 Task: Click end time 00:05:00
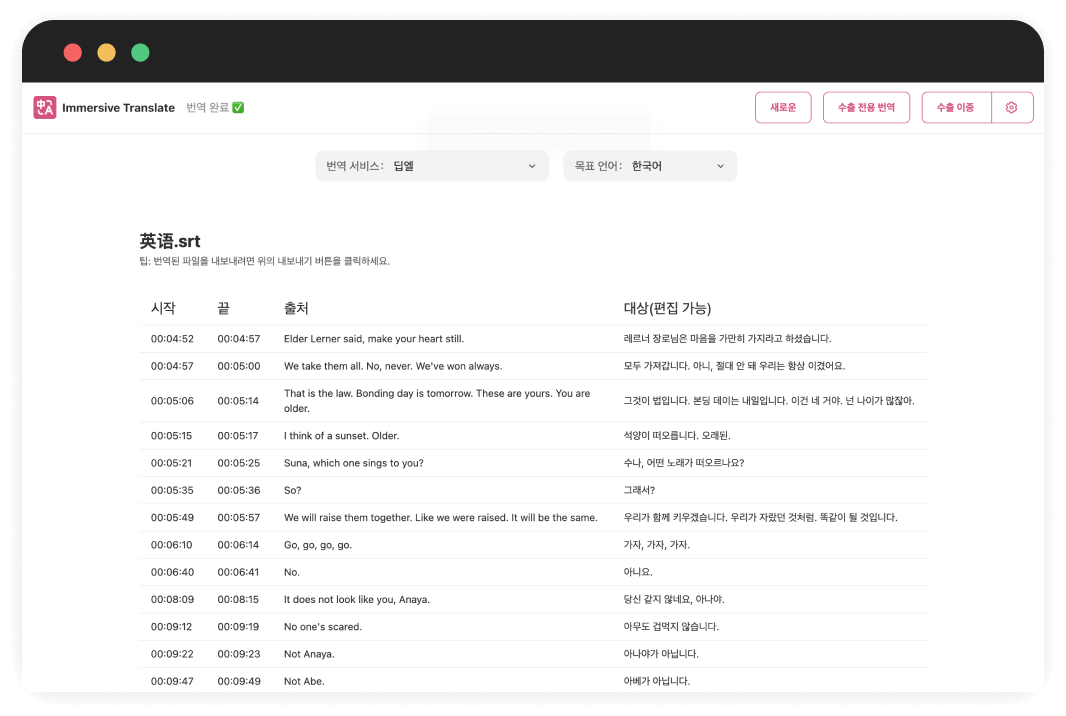[239, 366]
